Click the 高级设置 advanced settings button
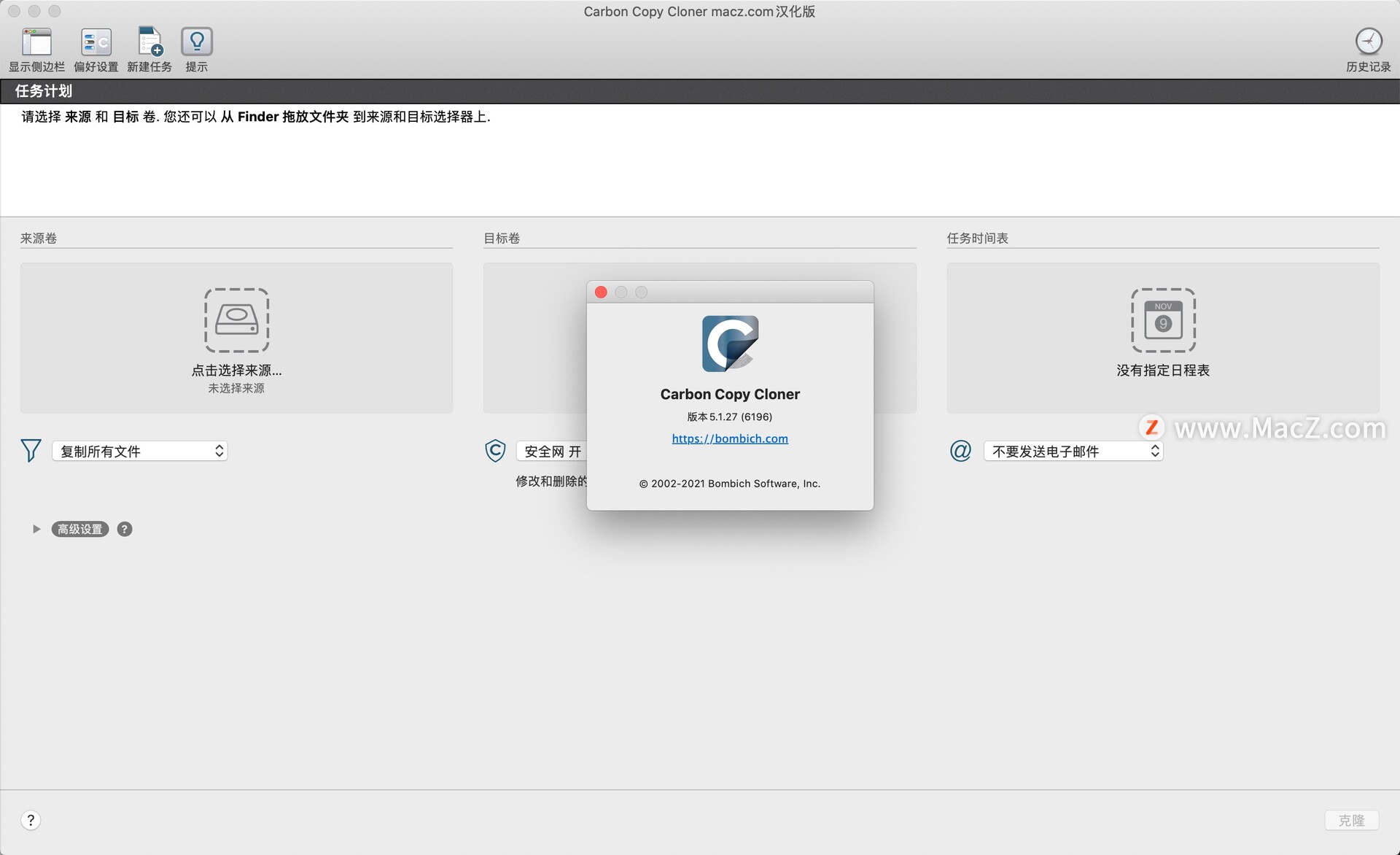The width and height of the screenshot is (1400, 855). pos(80,529)
